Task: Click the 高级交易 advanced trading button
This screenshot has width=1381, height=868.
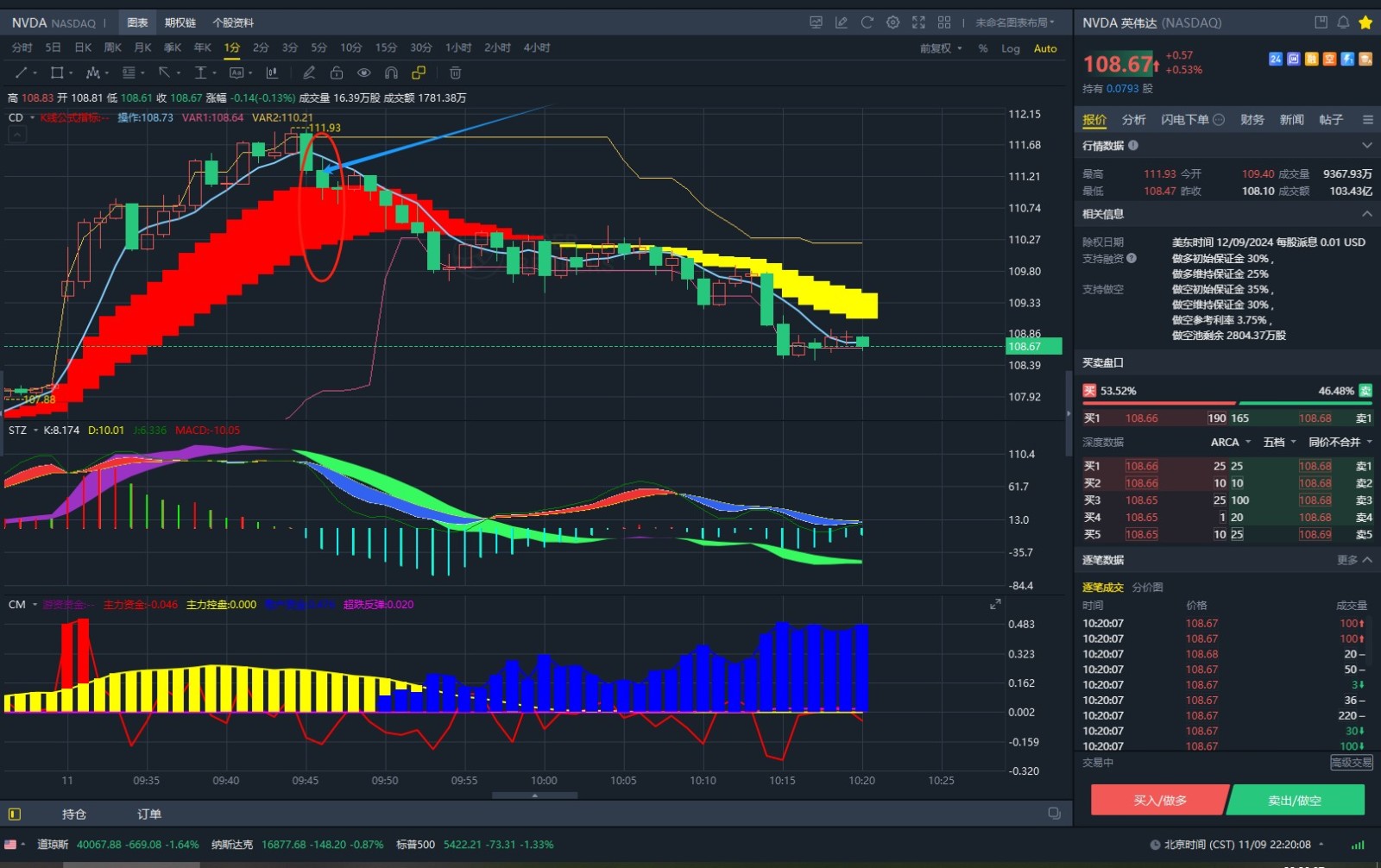Action: tap(1351, 763)
